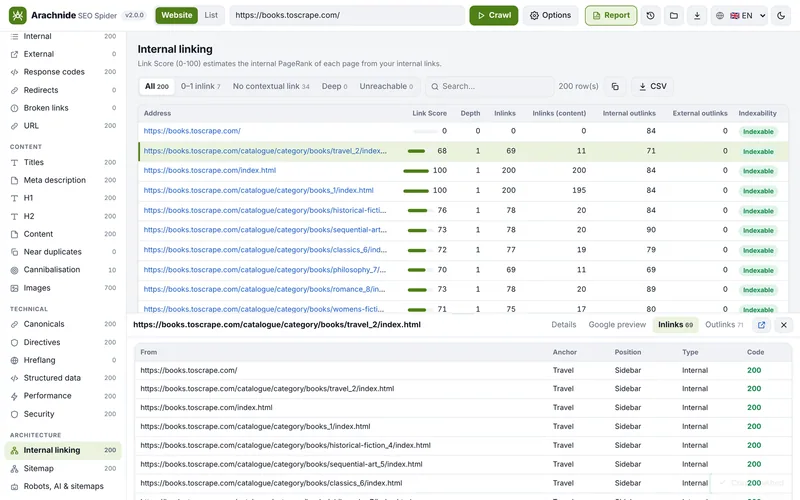Open URL in new window icon

(761, 325)
